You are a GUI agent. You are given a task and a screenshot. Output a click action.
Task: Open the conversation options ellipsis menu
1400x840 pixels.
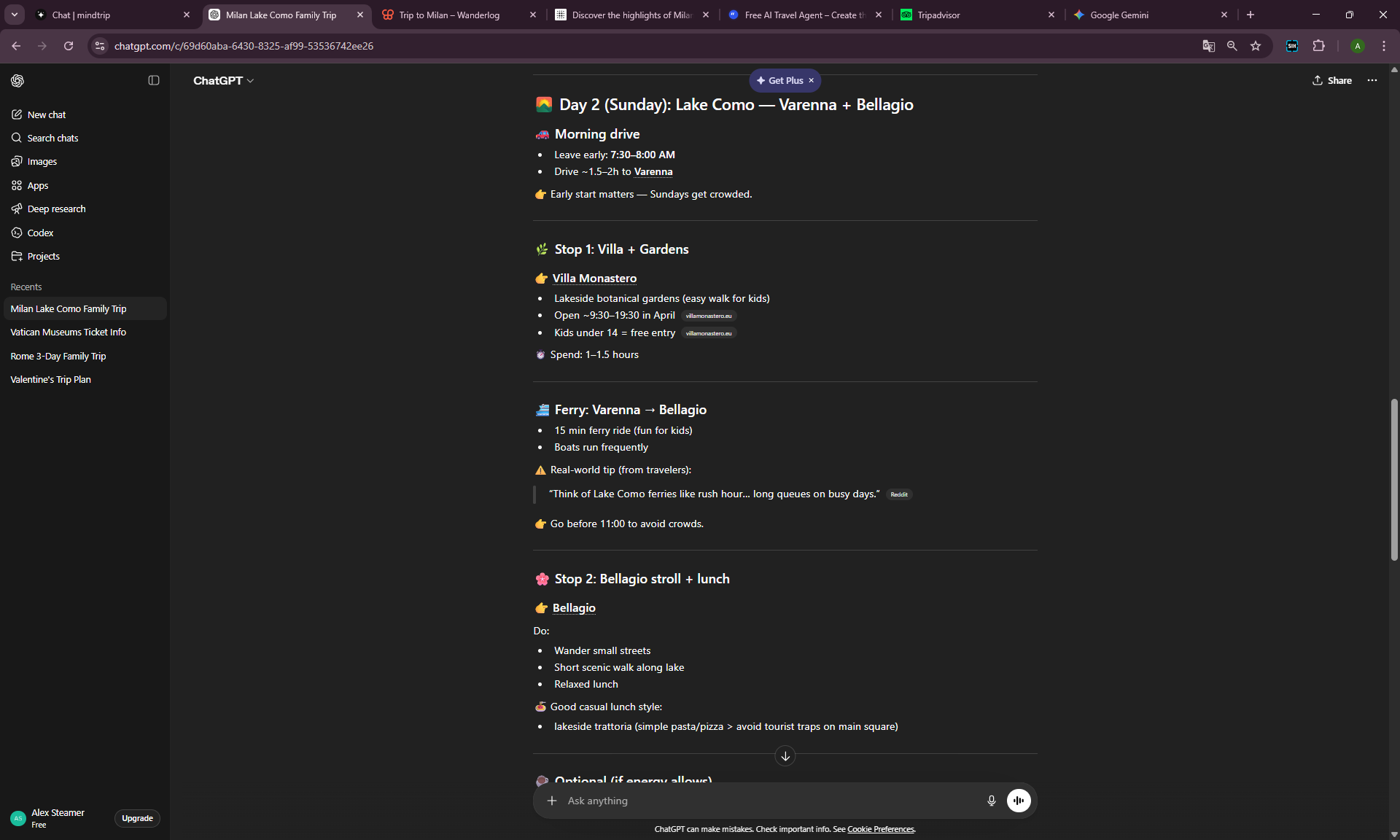coord(1372,80)
